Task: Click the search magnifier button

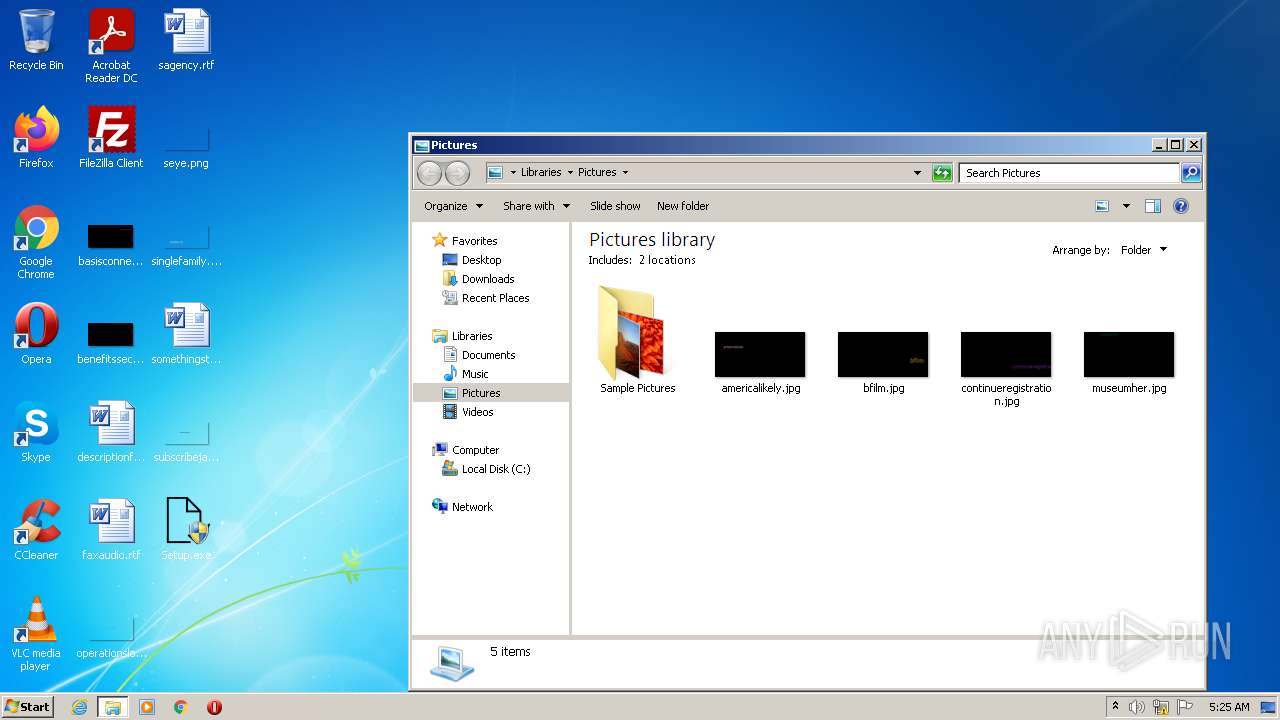Action: point(1190,173)
